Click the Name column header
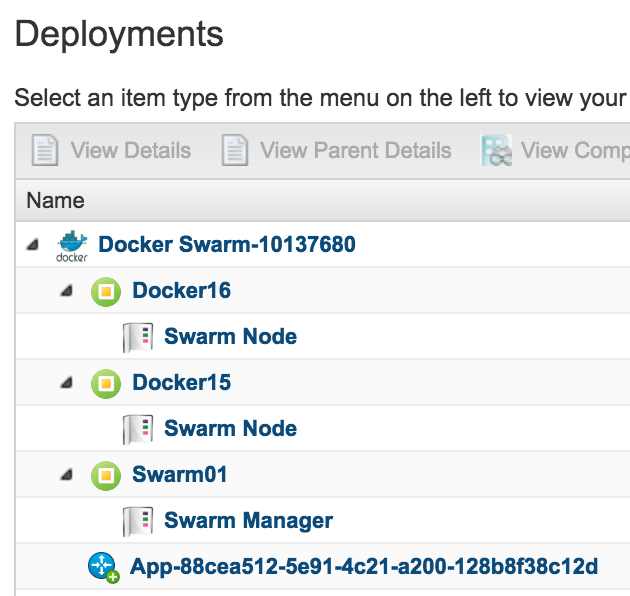This screenshot has width=630, height=596. tap(56, 200)
